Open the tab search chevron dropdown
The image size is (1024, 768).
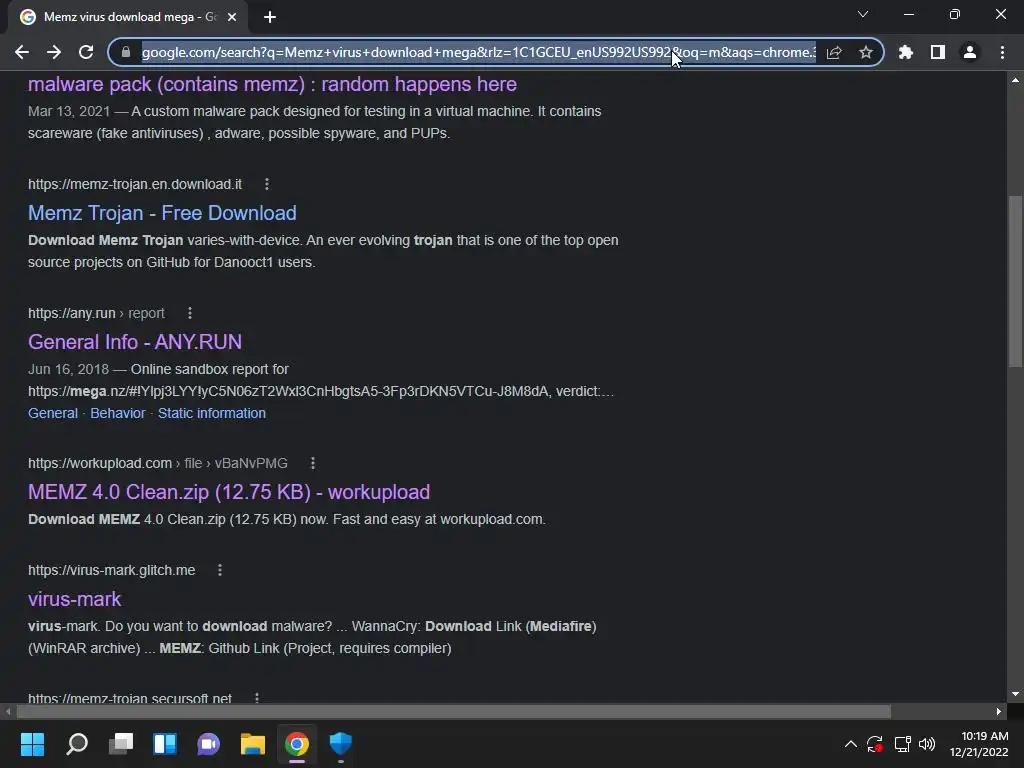pos(863,14)
